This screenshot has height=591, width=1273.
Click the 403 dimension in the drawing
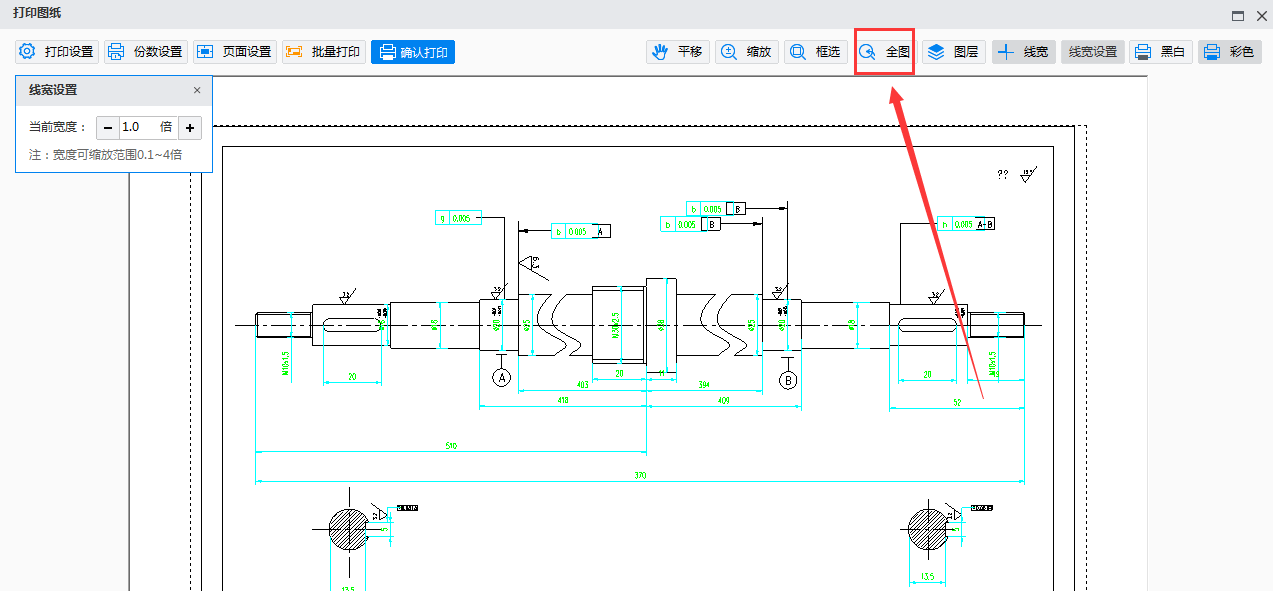tap(581, 384)
